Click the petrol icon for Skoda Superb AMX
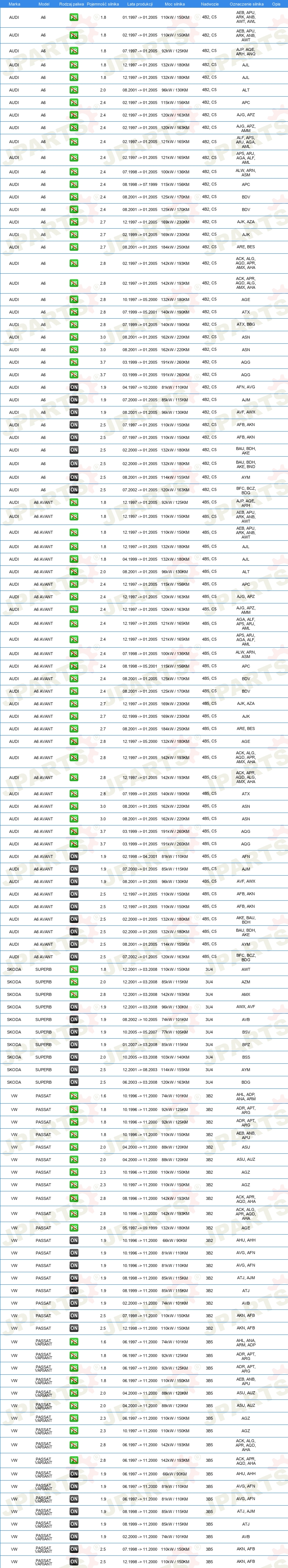The width and height of the screenshot is (288, 1568). [74, 994]
